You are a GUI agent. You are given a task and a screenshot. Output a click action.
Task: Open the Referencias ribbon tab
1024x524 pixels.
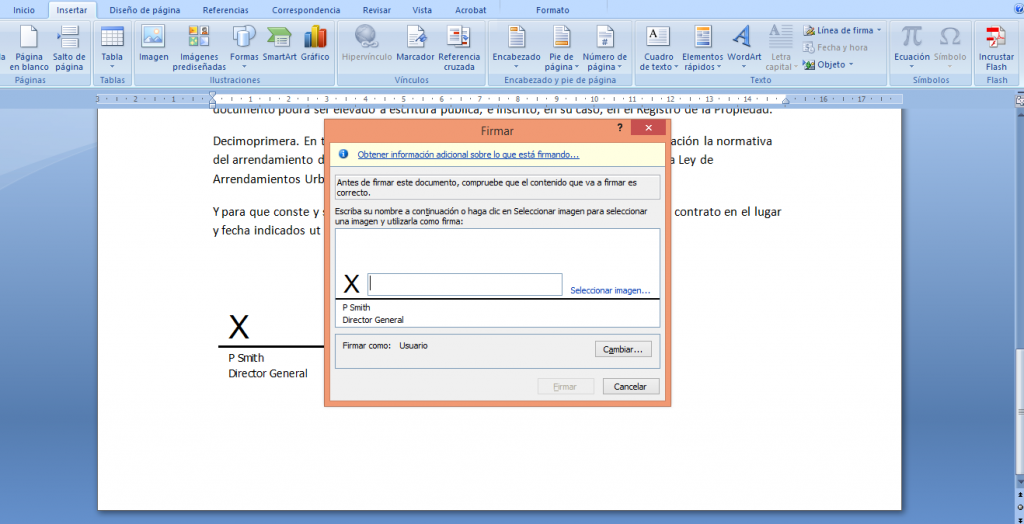225,9
